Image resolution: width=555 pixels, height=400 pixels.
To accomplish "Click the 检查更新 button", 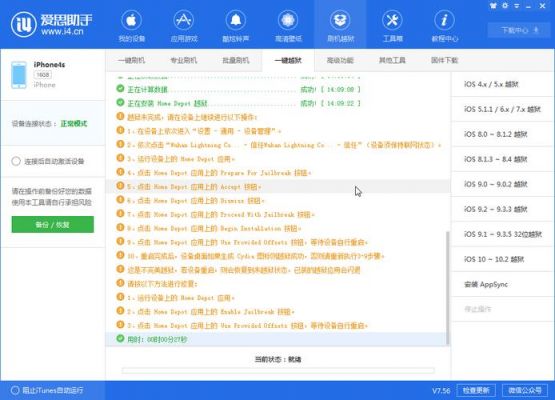I will click(x=476, y=390).
